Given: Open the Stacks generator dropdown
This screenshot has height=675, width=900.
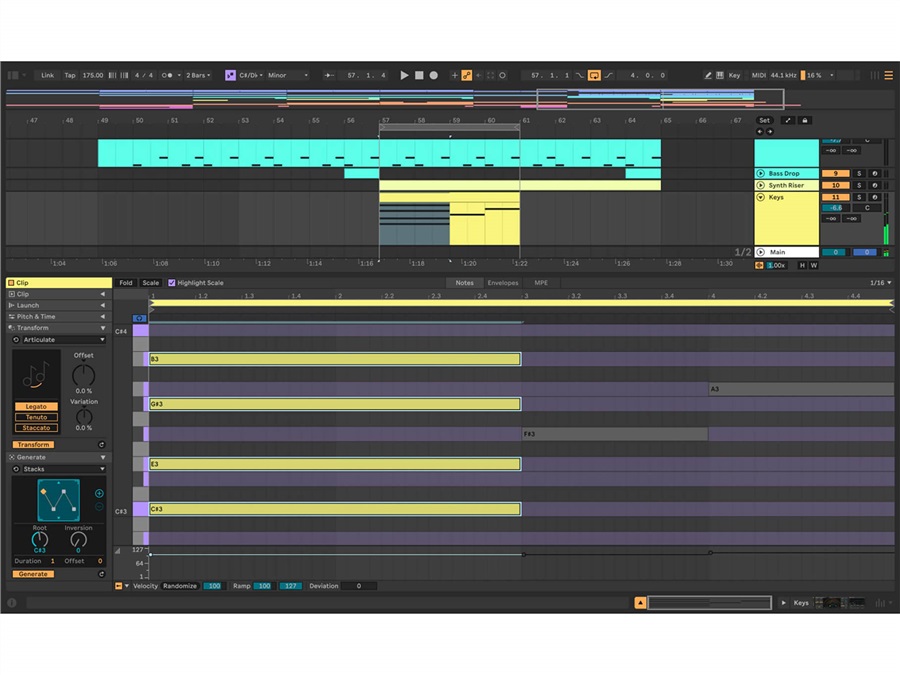Looking at the screenshot, I should [x=60, y=469].
